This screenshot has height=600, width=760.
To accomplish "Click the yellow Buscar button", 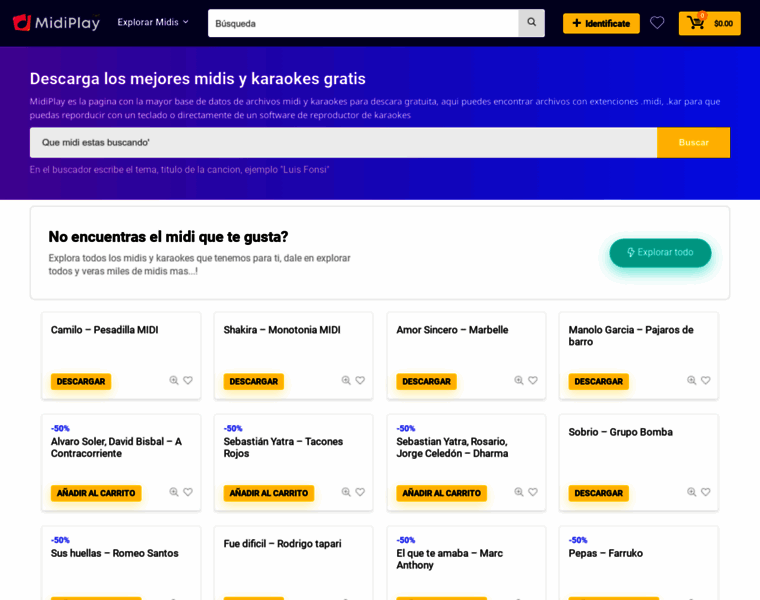I will 694,142.
